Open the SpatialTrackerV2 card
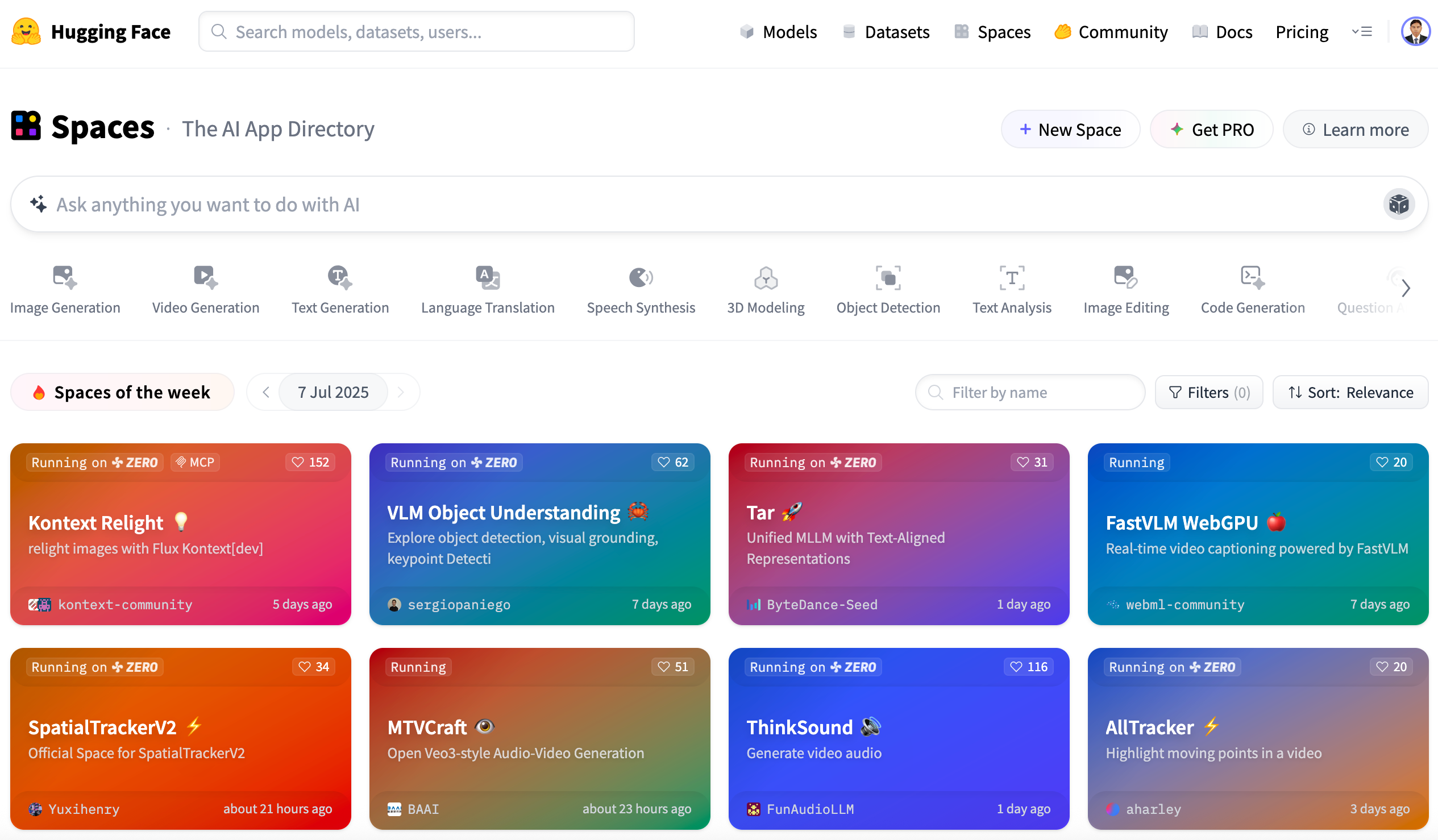 coord(180,738)
